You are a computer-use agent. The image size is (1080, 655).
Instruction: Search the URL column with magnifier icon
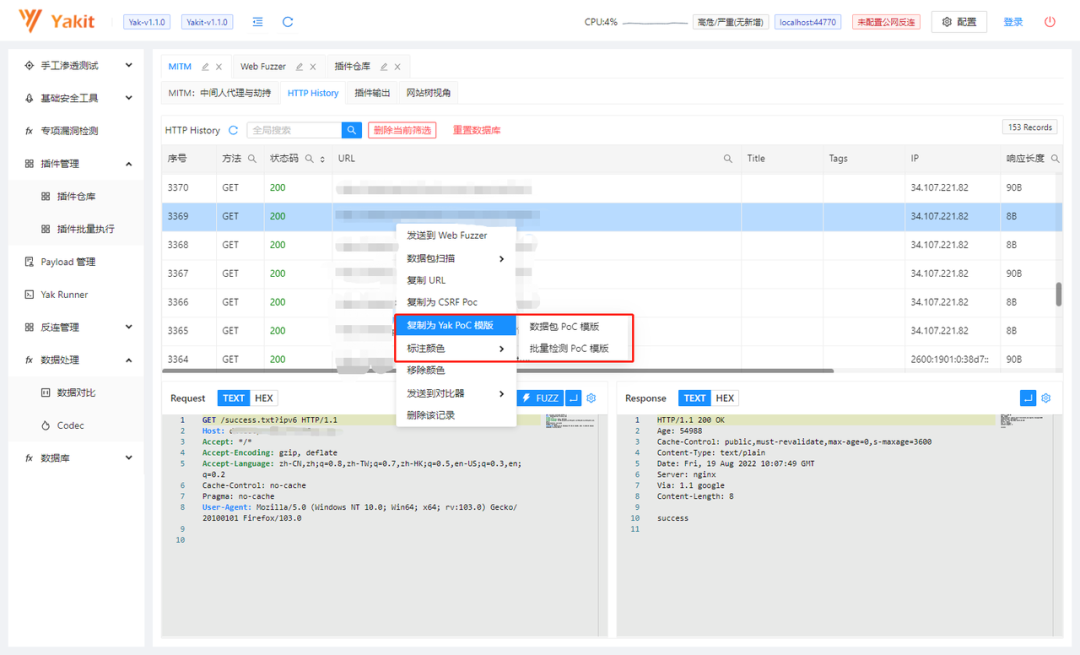(727, 159)
